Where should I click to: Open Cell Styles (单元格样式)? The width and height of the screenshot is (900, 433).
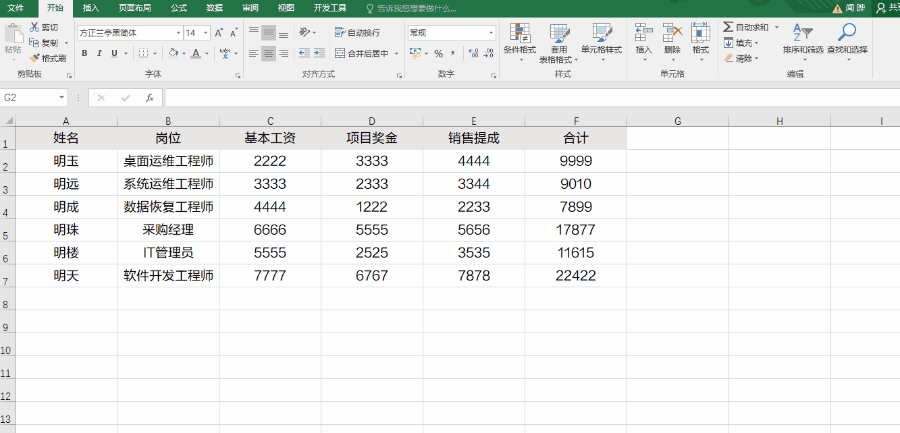point(602,43)
